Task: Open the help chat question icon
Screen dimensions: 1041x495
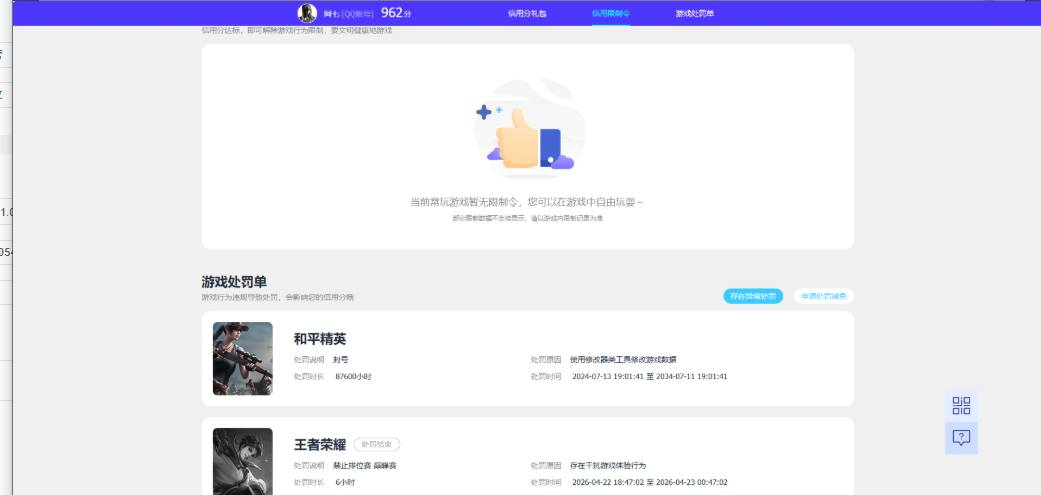Action: coord(961,438)
